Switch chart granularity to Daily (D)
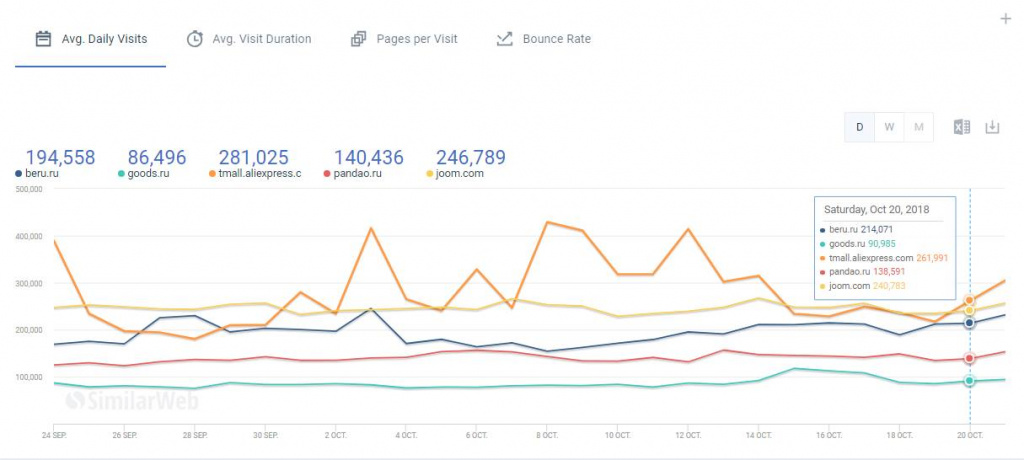The height and width of the screenshot is (460, 1024). click(x=860, y=127)
